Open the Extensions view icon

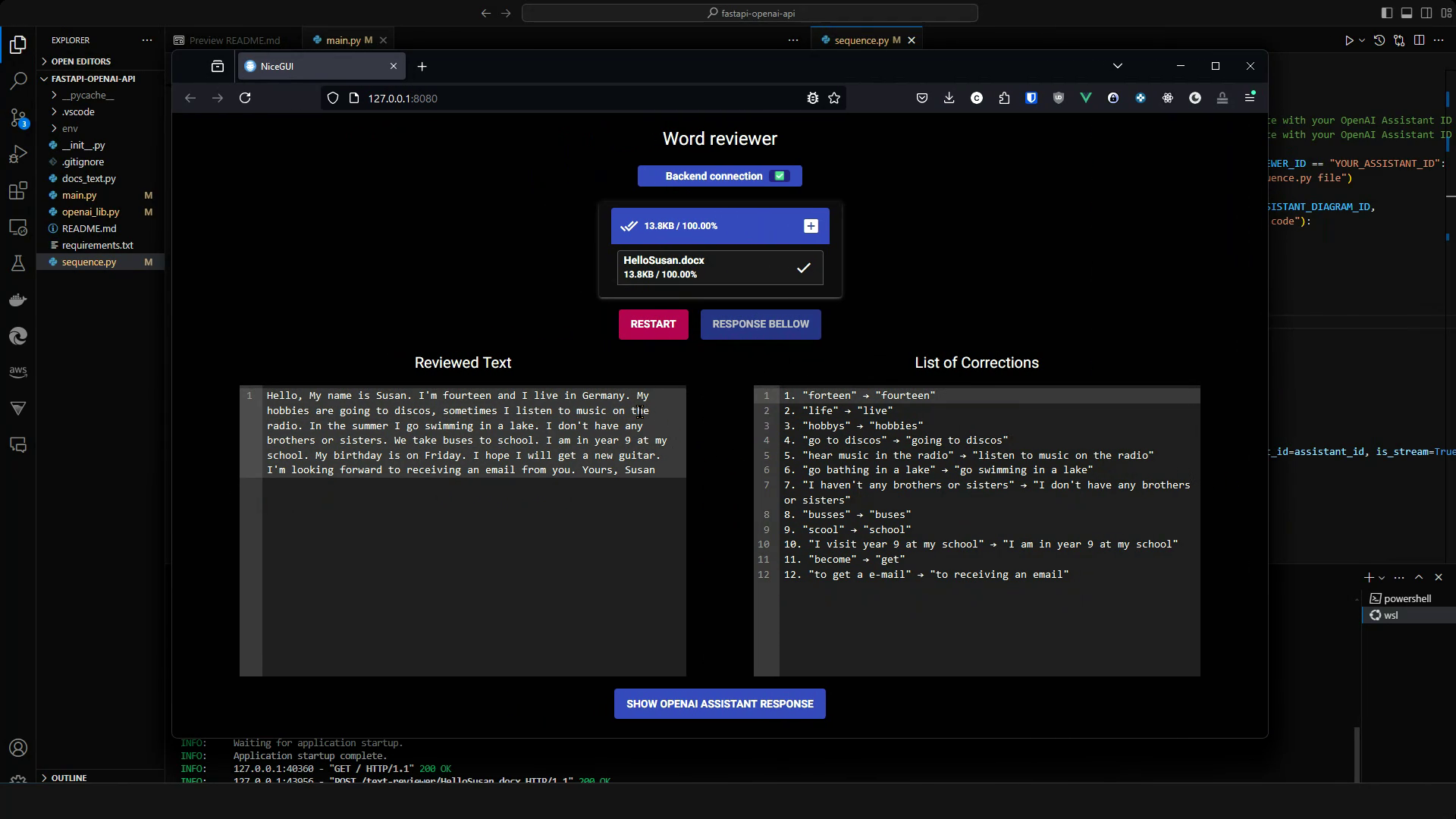[18, 191]
